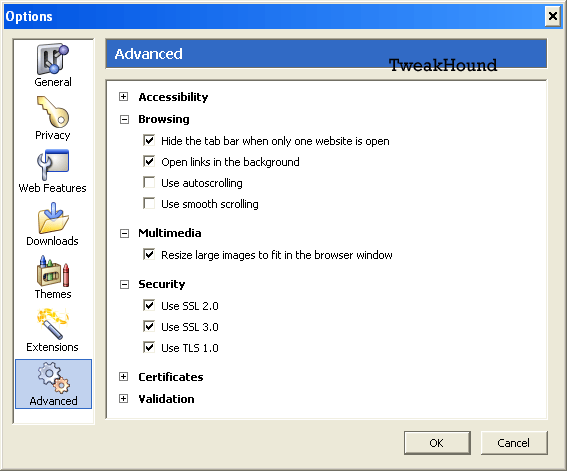The width and height of the screenshot is (567, 471).
Task: Expand the Accessibility section
Action: coord(124,97)
